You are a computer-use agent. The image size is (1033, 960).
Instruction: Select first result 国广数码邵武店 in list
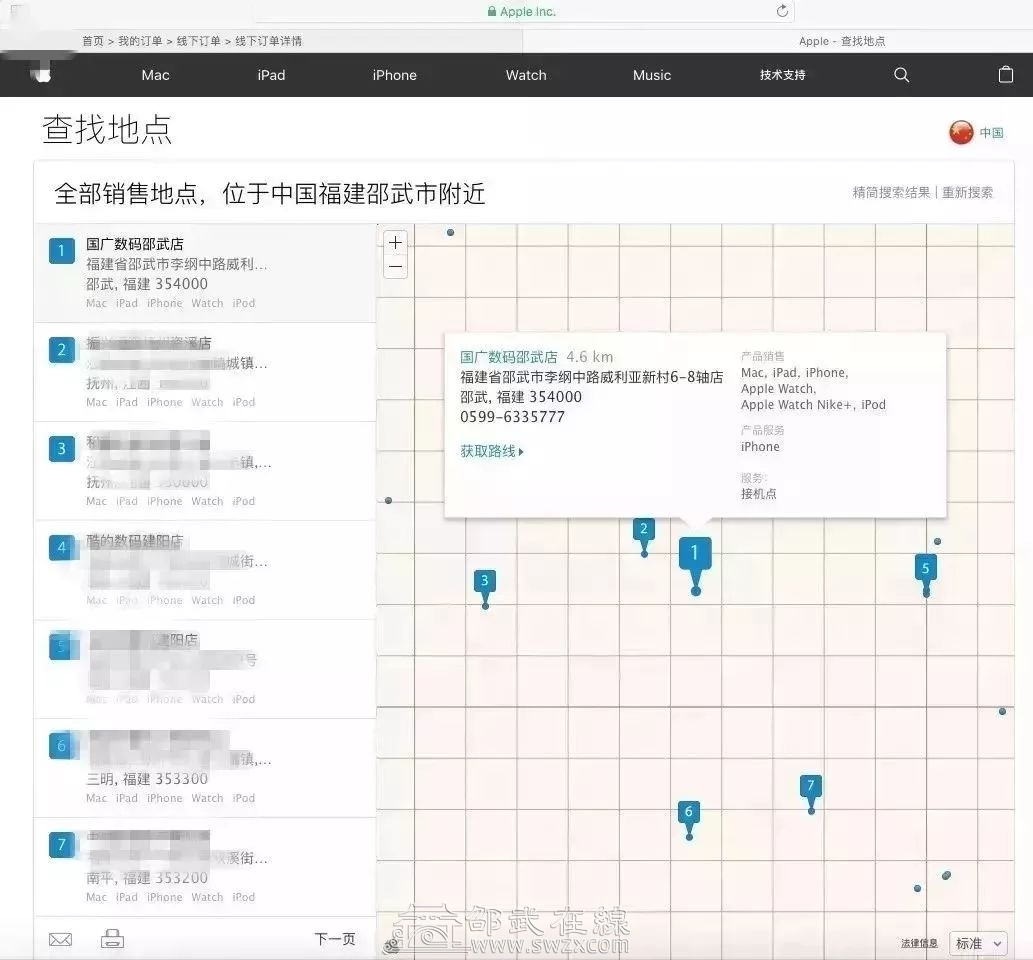(x=135, y=244)
